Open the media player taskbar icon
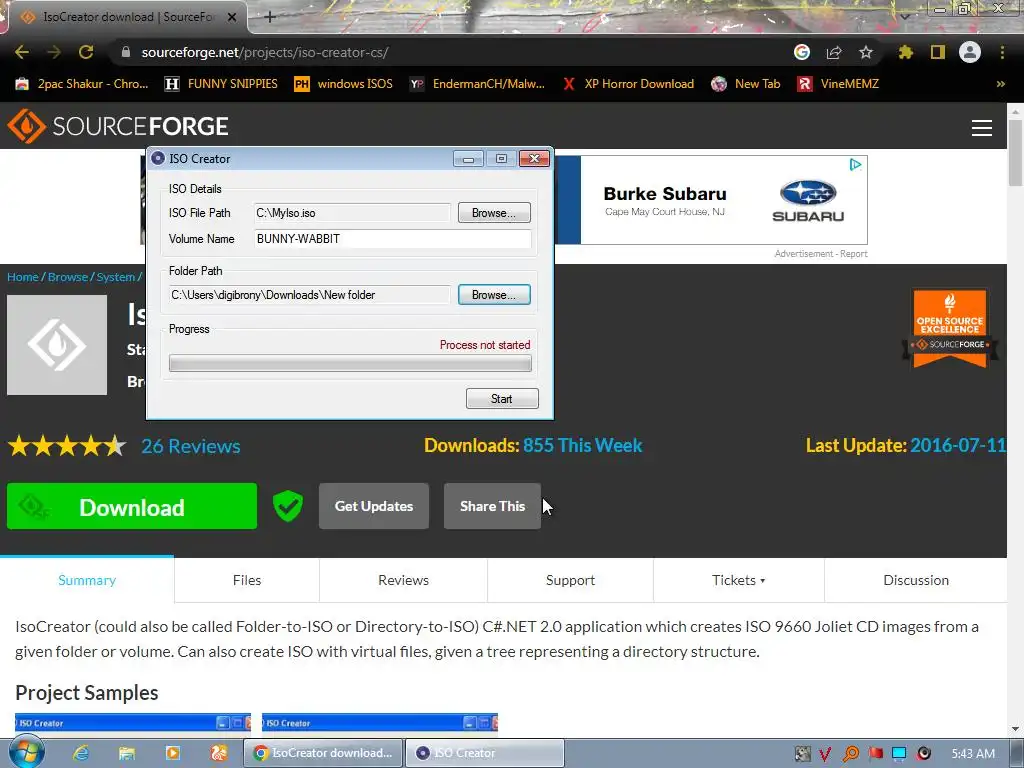The width and height of the screenshot is (1024, 768). point(172,753)
